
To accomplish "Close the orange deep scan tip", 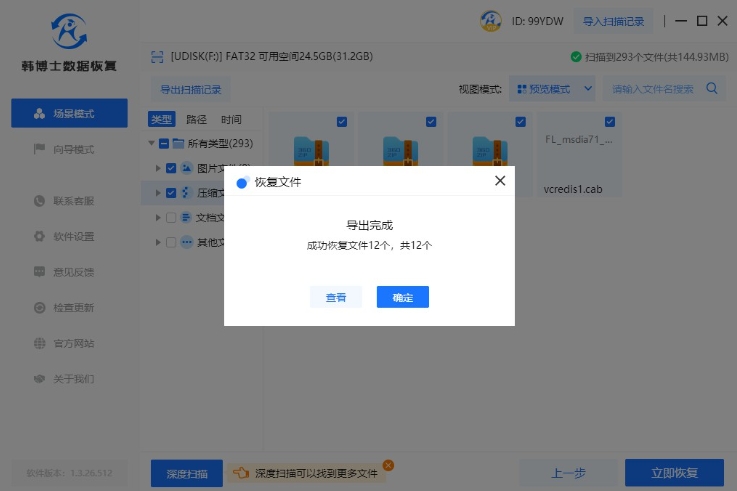I will pyautogui.click(x=388, y=465).
